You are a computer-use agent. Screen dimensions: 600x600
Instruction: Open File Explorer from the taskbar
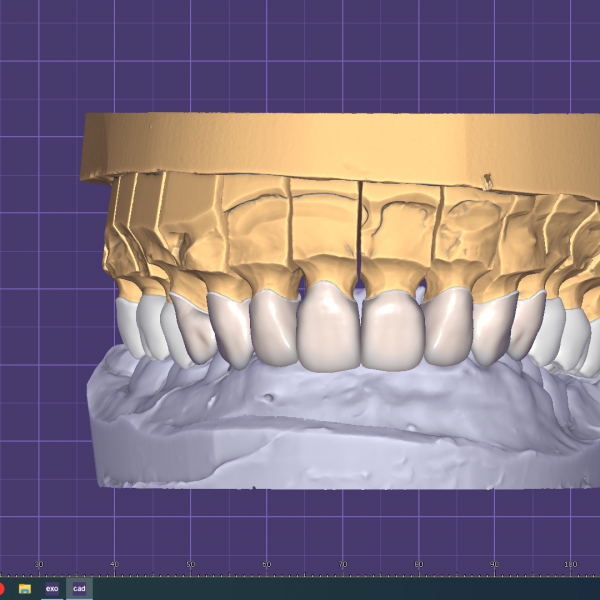(25, 589)
